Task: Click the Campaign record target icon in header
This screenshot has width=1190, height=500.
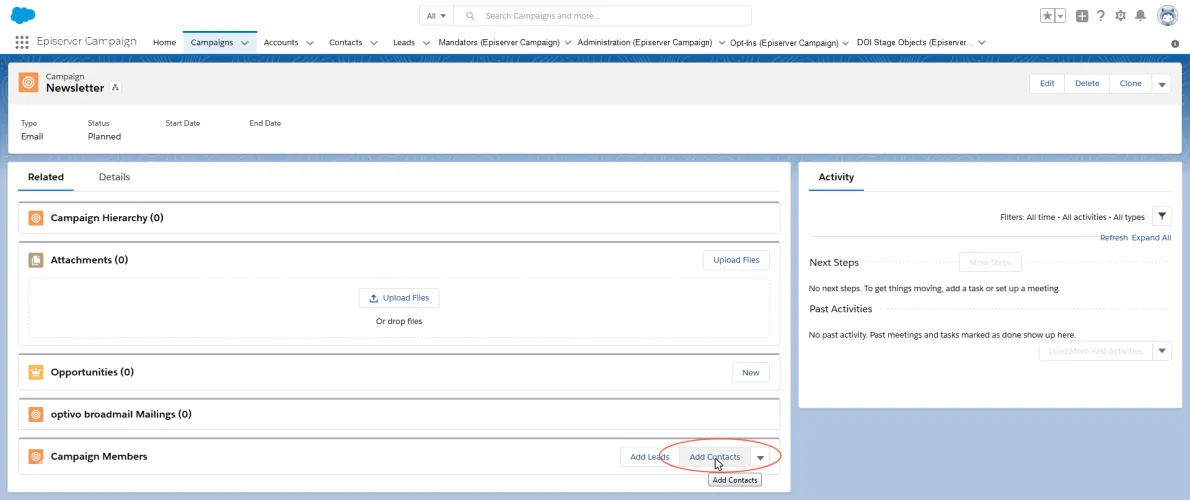Action: pyautogui.click(x=28, y=83)
